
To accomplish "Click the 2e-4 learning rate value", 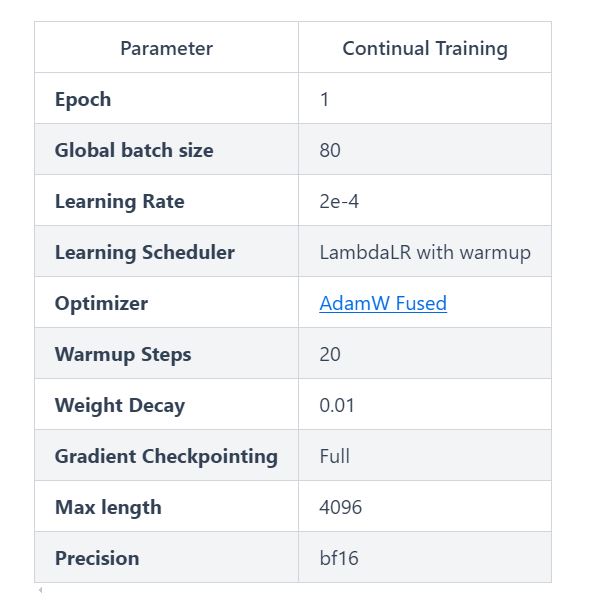I will (339, 201).
